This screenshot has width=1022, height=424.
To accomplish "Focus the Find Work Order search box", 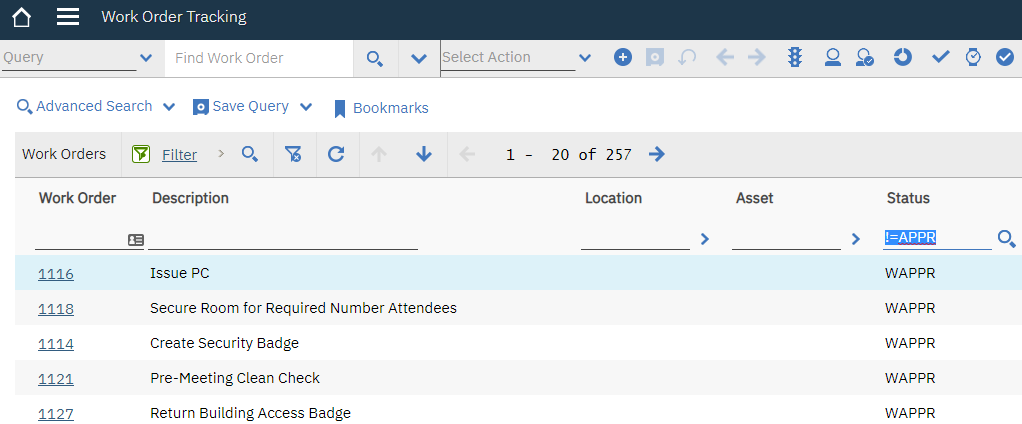I will pyautogui.click(x=259, y=58).
